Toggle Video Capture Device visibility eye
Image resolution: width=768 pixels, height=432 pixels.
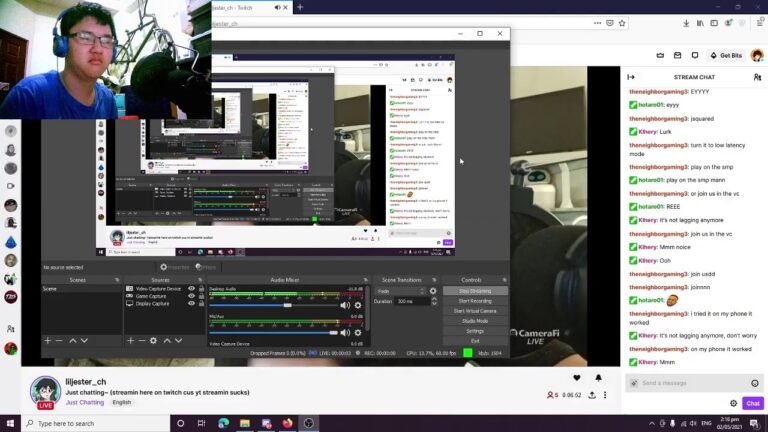(192, 288)
